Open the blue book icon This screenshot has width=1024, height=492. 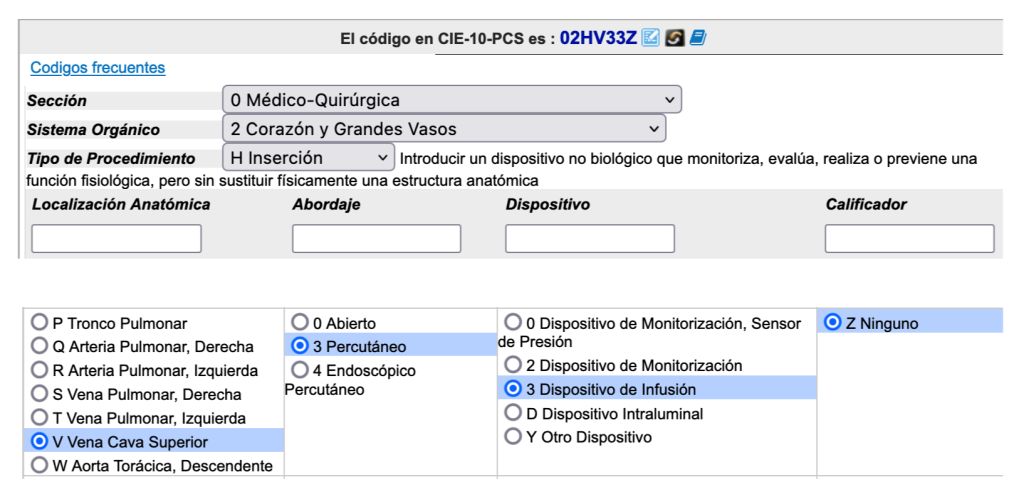pyautogui.click(x=695, y=38)
